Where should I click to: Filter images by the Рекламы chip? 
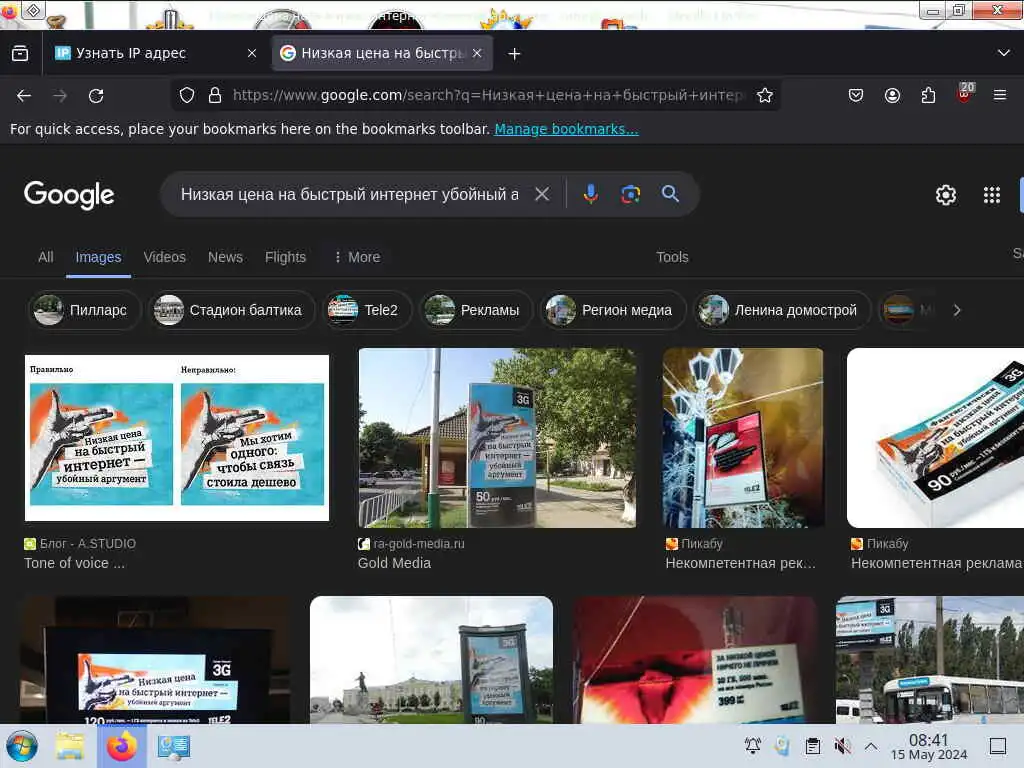[475, 310]
